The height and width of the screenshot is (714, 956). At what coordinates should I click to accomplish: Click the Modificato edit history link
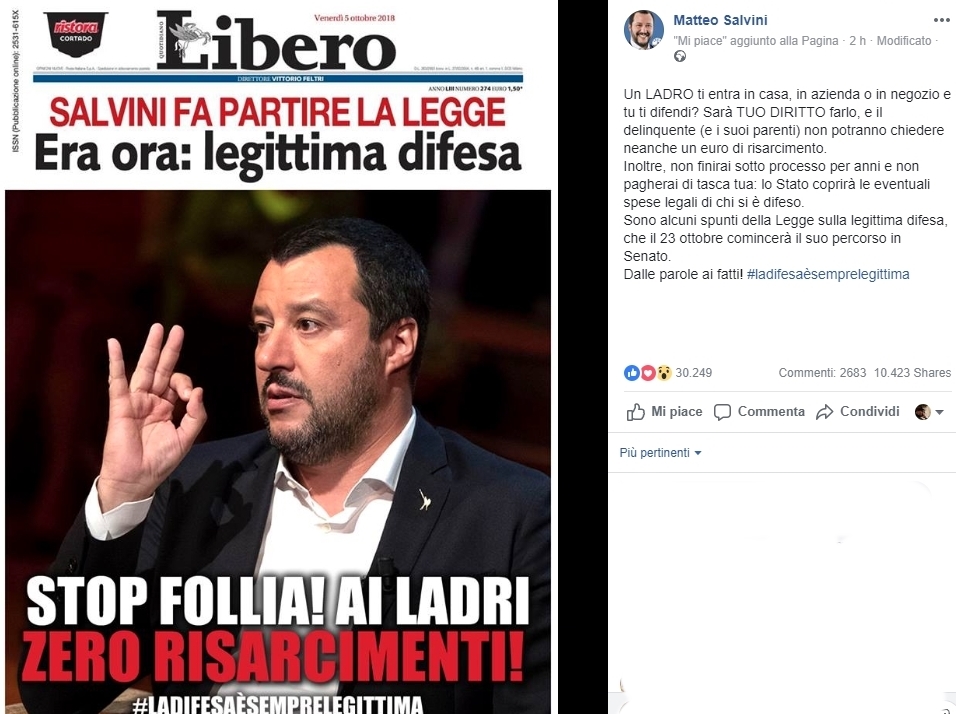point(904,41)
